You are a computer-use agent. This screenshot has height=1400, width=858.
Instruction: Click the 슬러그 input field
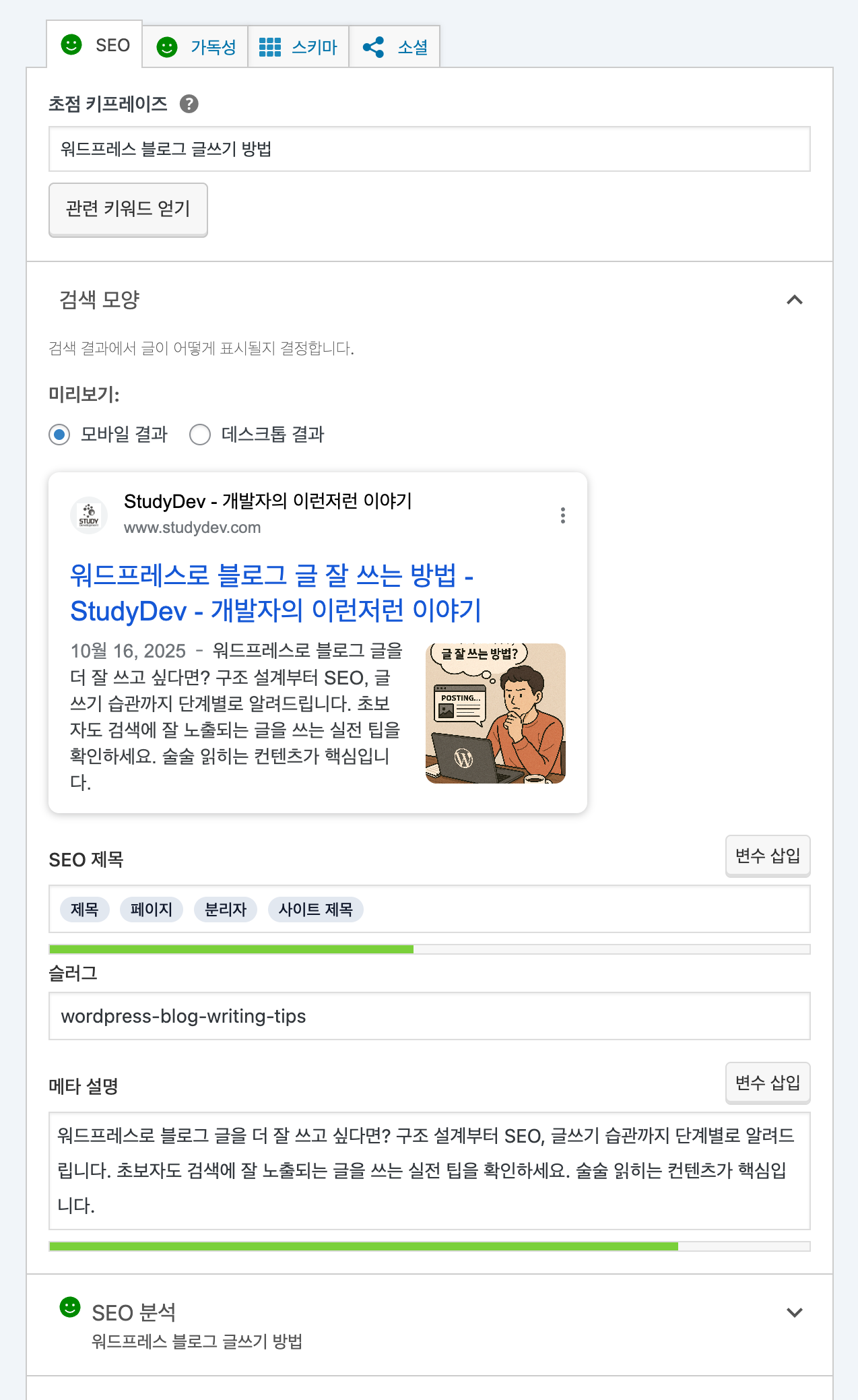pos(429,1016)
